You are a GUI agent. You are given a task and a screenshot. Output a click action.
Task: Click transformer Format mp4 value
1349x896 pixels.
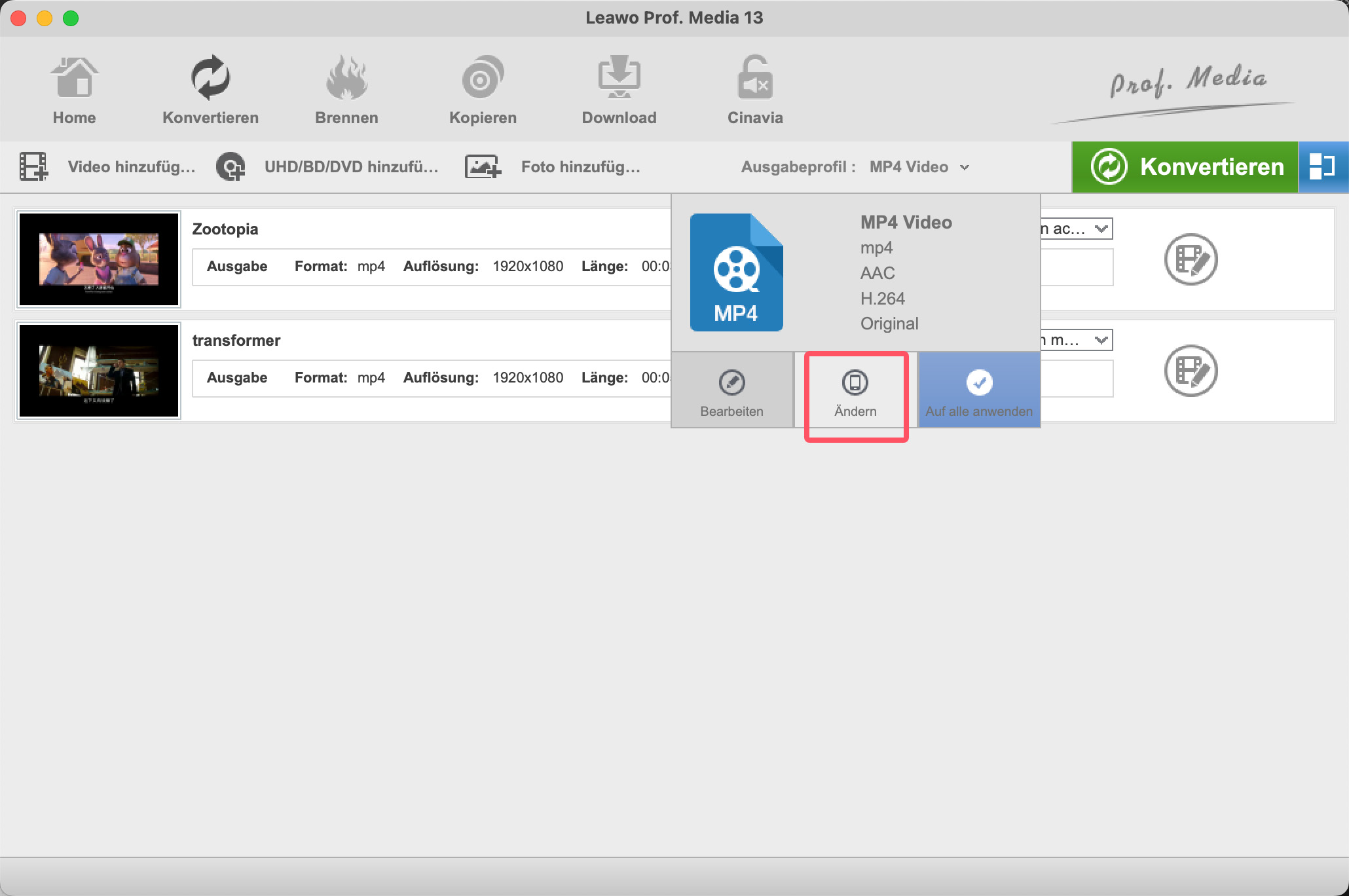point(371,378)
